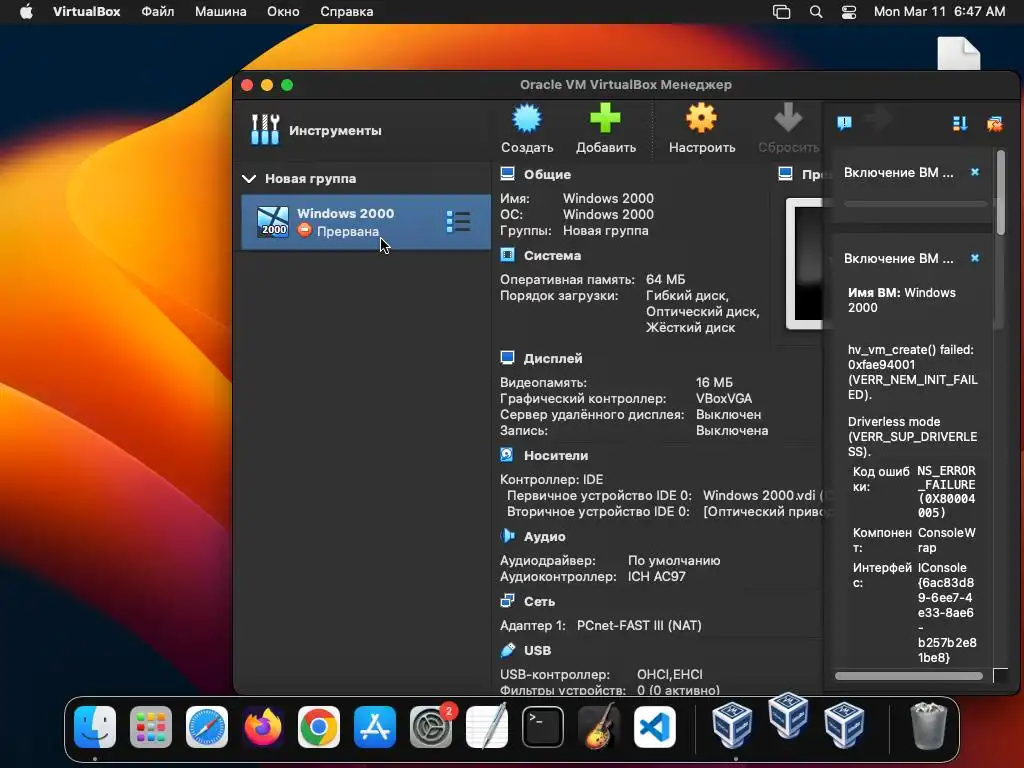Click the VBoxVGA graphics controller value
1024x768 pixels.
click(x=724, y=398)
